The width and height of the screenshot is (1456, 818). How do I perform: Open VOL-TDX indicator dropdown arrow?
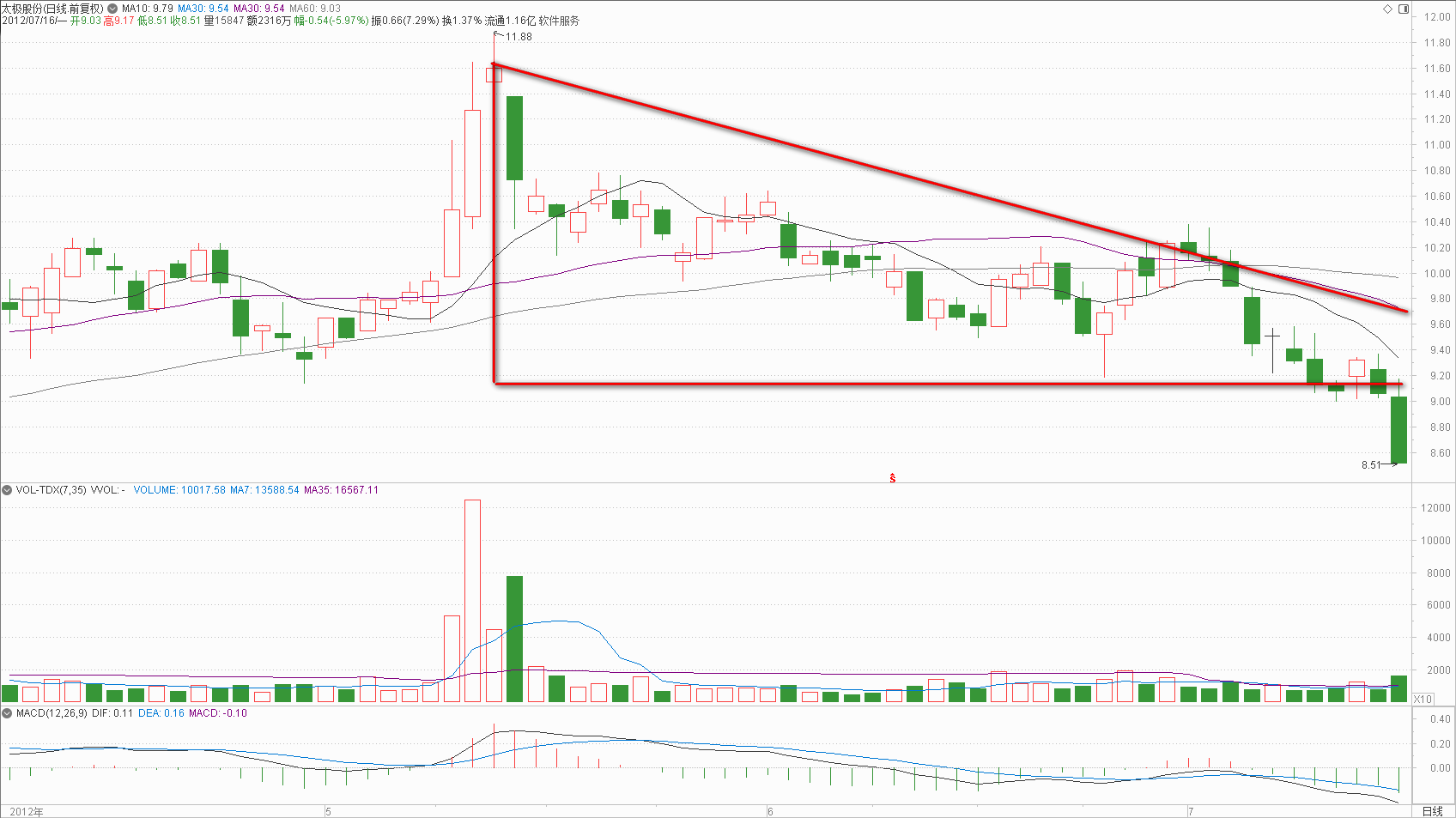tap(7, 490)
